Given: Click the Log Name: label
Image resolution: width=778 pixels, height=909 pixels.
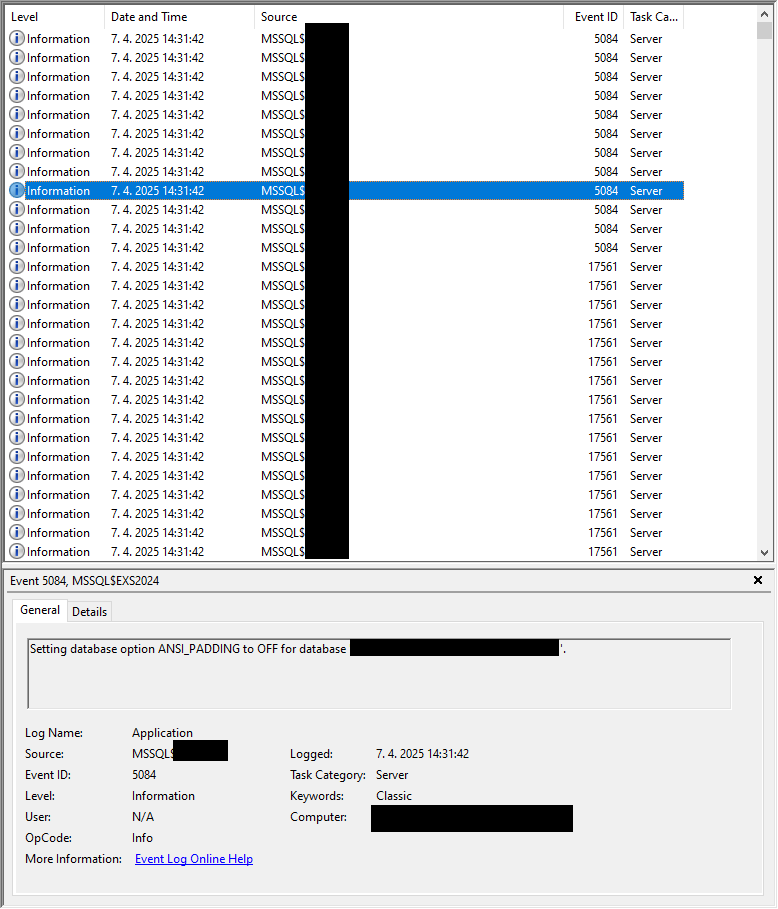Looking at the screenshot, I should (x=54, y=733).
